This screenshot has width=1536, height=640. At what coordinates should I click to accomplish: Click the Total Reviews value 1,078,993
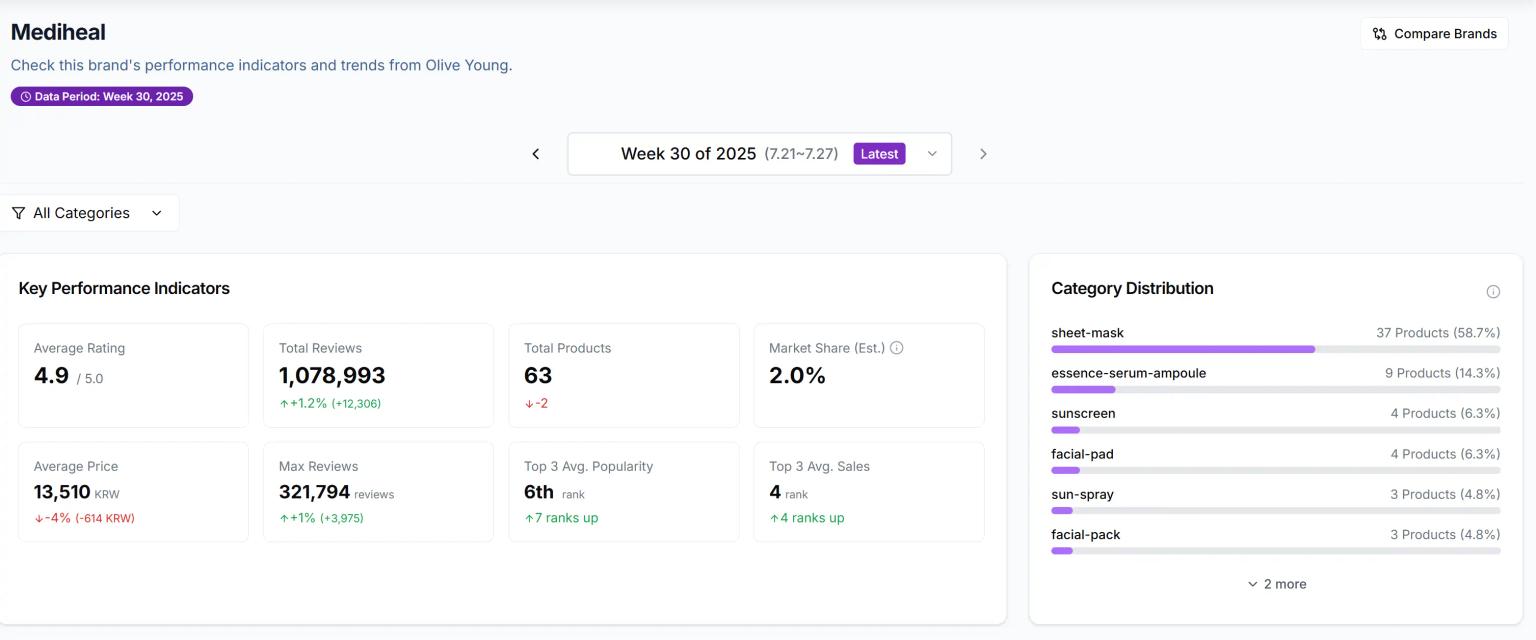332,376
